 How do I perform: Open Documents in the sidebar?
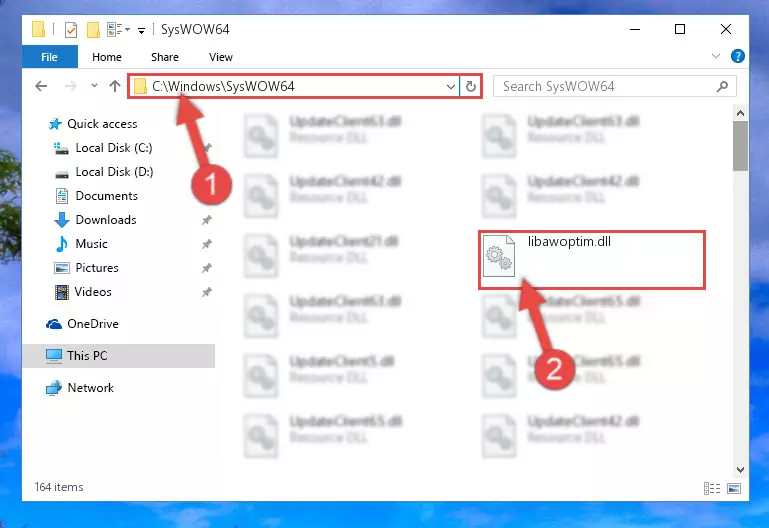point(106,196)
